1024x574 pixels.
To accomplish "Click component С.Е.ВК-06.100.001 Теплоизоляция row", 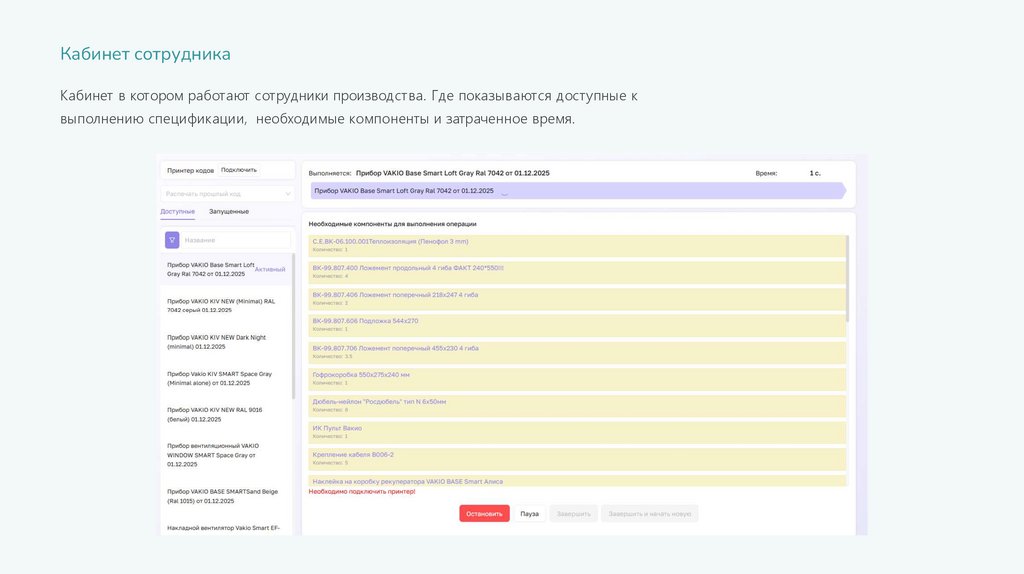I will coord(577,246).
